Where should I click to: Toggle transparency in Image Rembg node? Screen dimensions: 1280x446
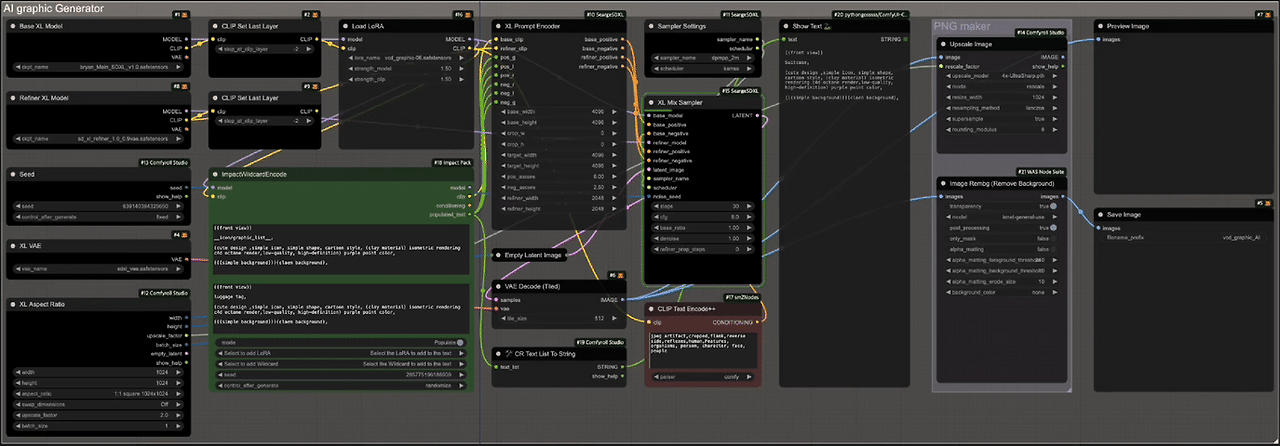pyautogui.click(x=1001, y=206)
